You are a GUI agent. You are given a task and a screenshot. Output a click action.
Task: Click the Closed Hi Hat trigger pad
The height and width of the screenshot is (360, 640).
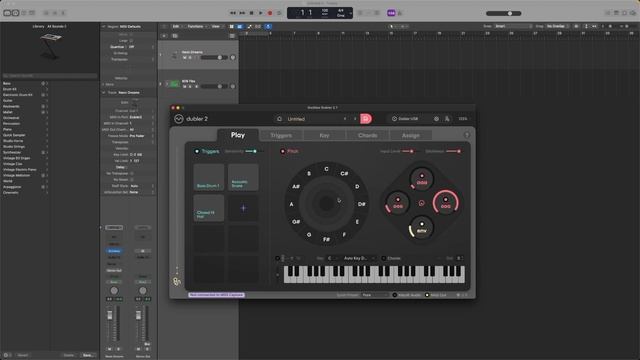pyautogui.click(x=209, y=208)
